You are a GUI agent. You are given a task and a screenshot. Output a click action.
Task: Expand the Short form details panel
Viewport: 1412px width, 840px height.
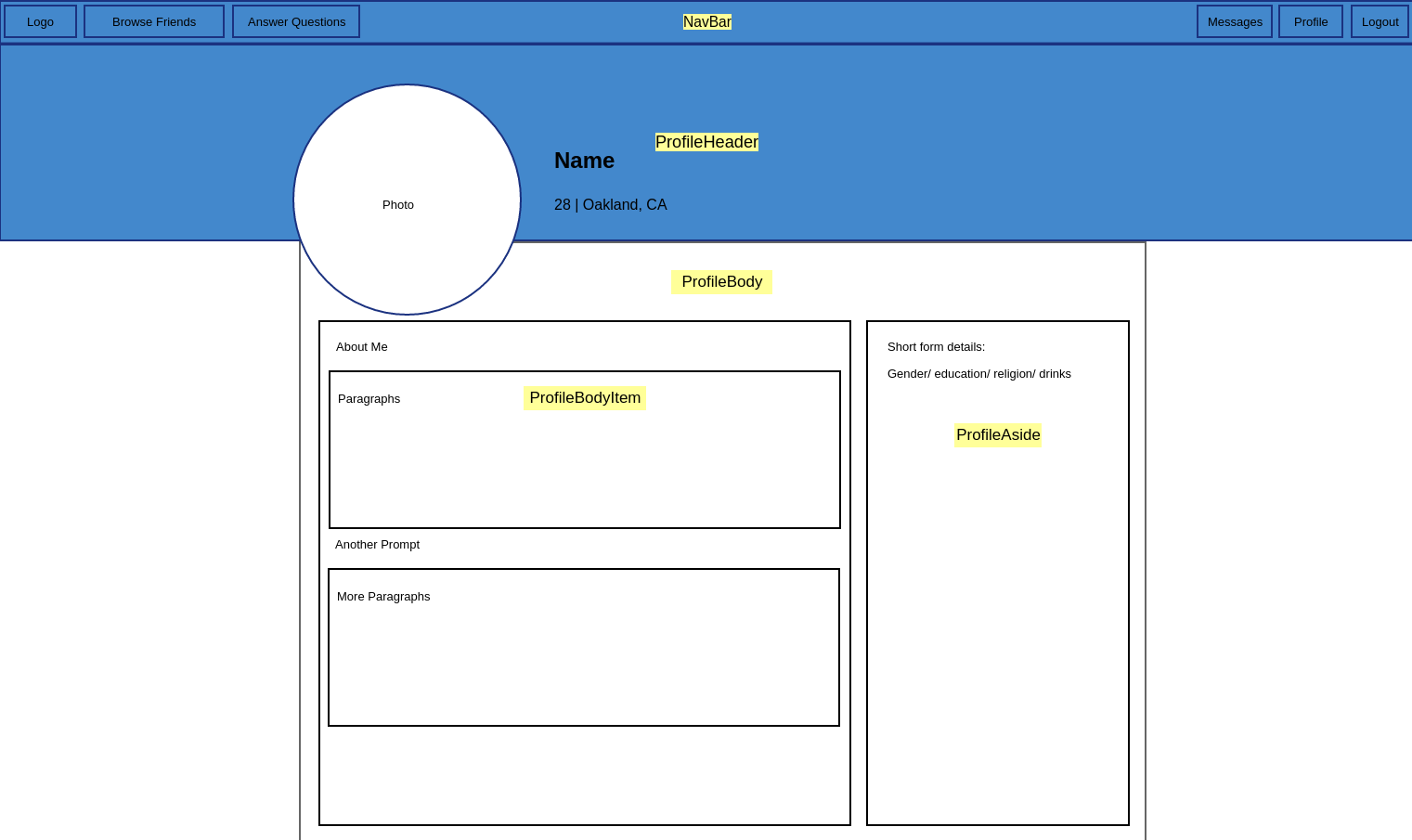point(936,346)
